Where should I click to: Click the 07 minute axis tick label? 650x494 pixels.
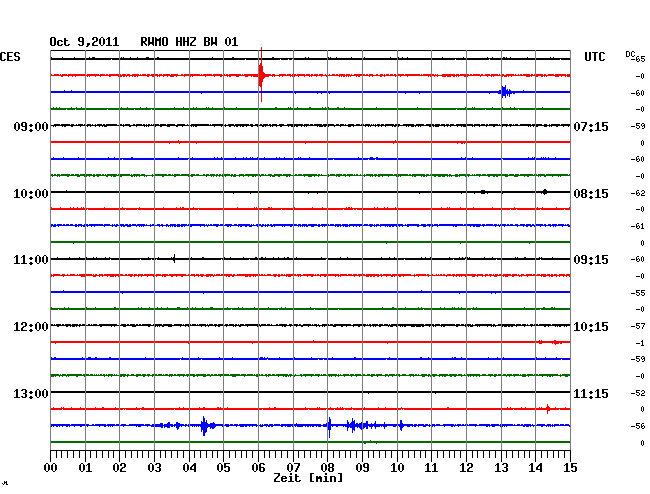click(x=293, y=468)
